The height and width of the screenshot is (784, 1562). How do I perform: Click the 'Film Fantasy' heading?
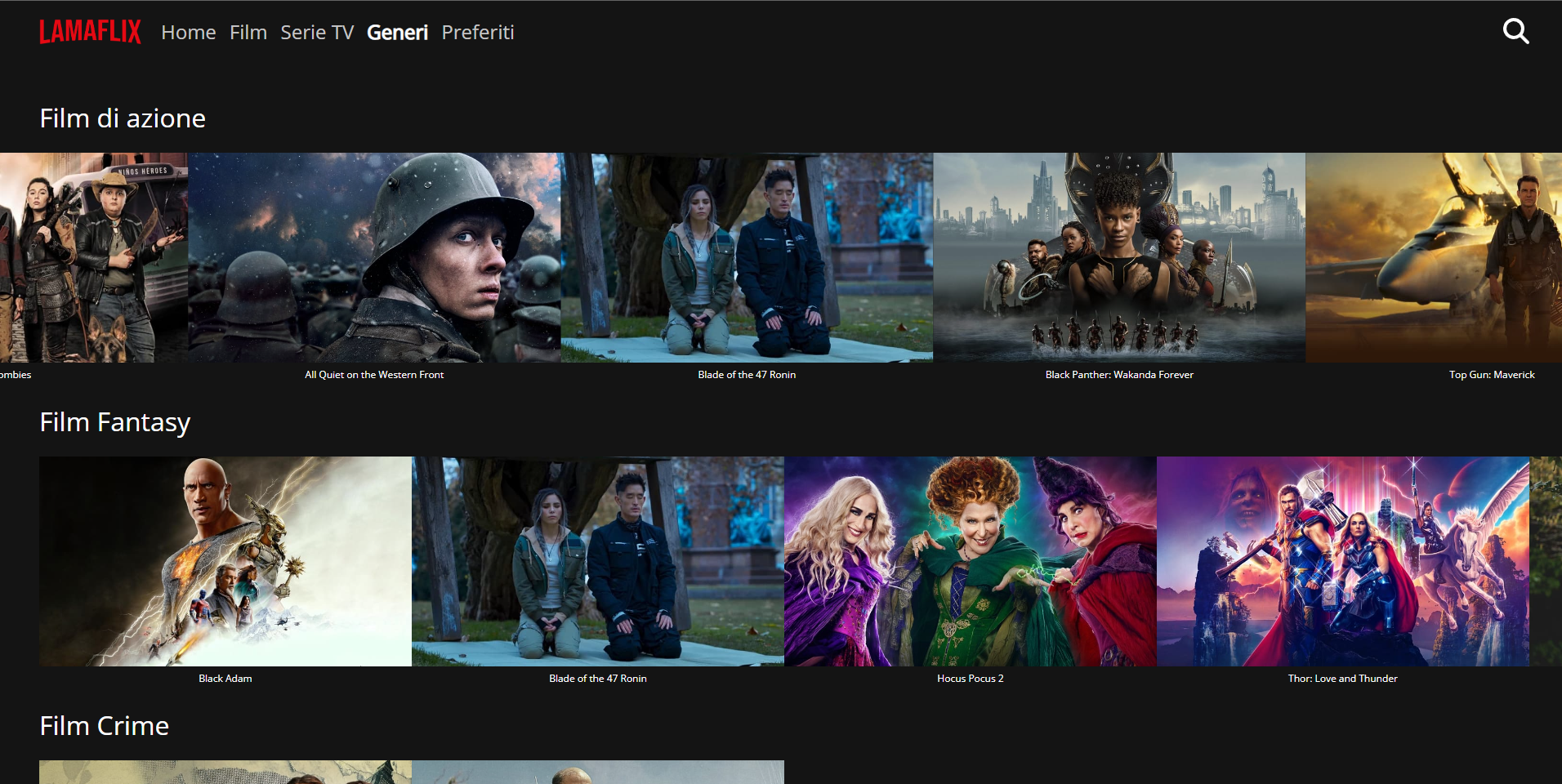click(115, 423)
